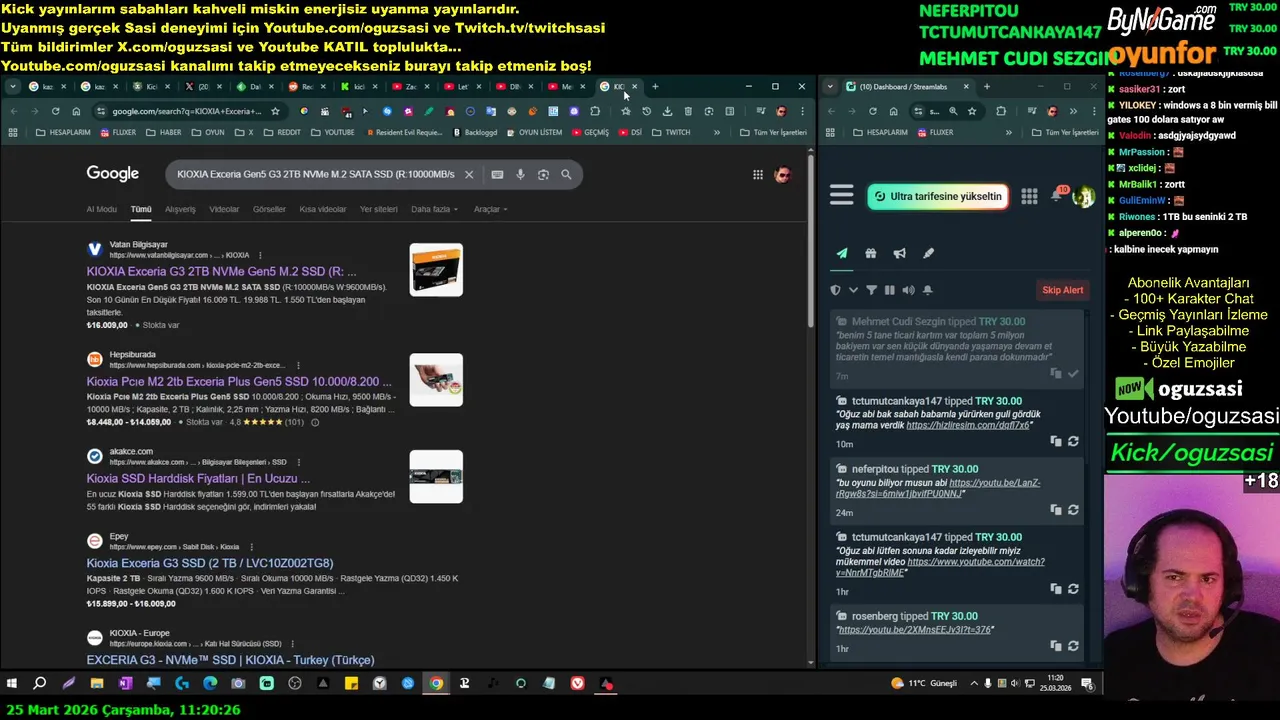
Task: Open Vatan KIOXIA Exceria G3 2TB result
Action: [221, 271]
